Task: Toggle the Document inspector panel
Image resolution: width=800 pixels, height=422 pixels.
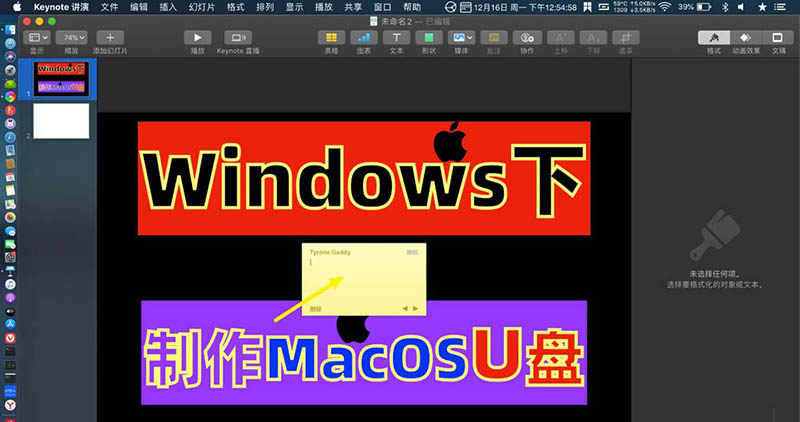Action: pyautogui.click(x=778, y=37)
